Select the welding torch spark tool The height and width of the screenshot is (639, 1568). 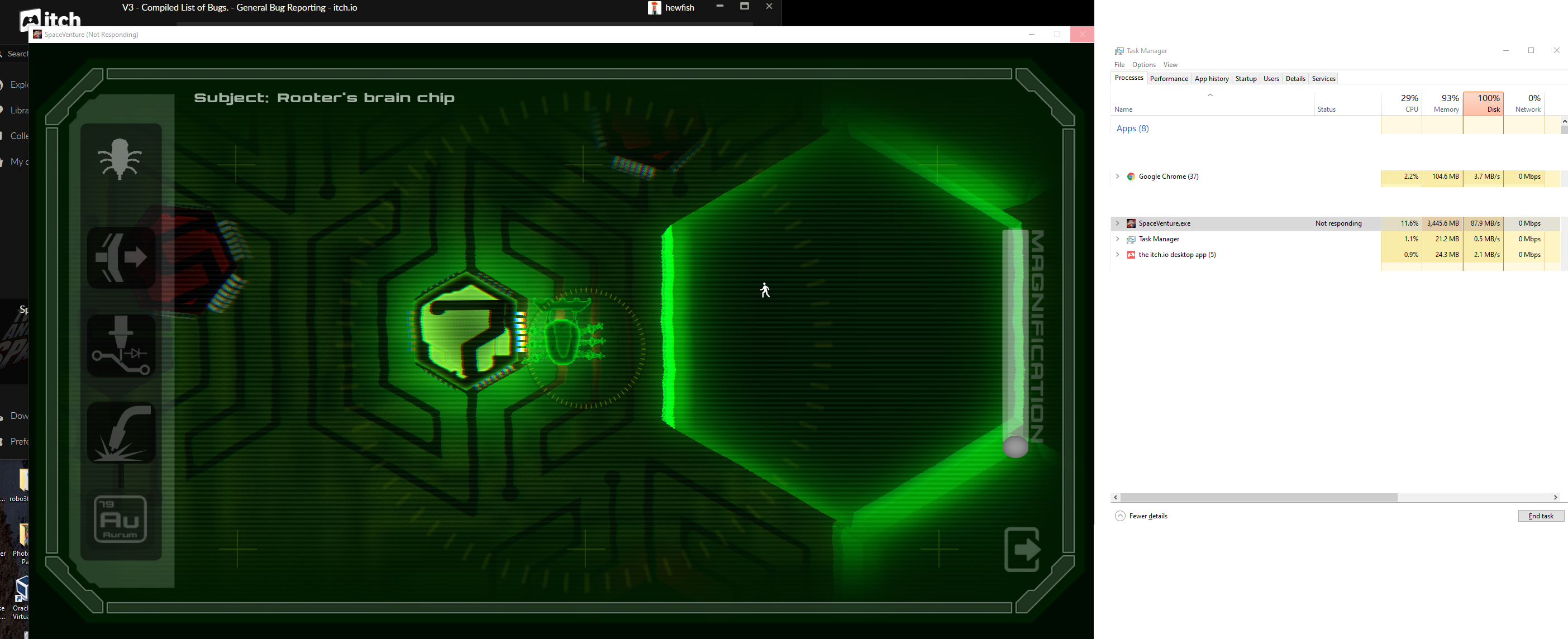pos(121,433)
